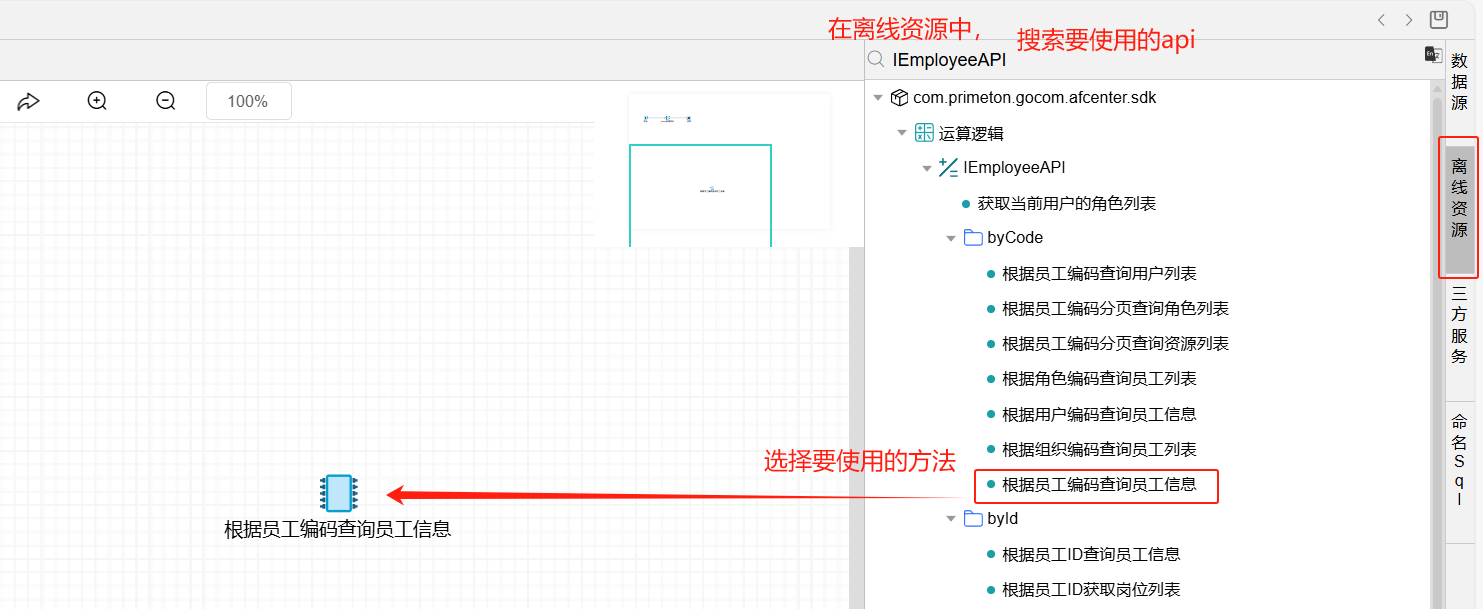
Task: Click the save disk icon
Action: tap(1439, 19)
